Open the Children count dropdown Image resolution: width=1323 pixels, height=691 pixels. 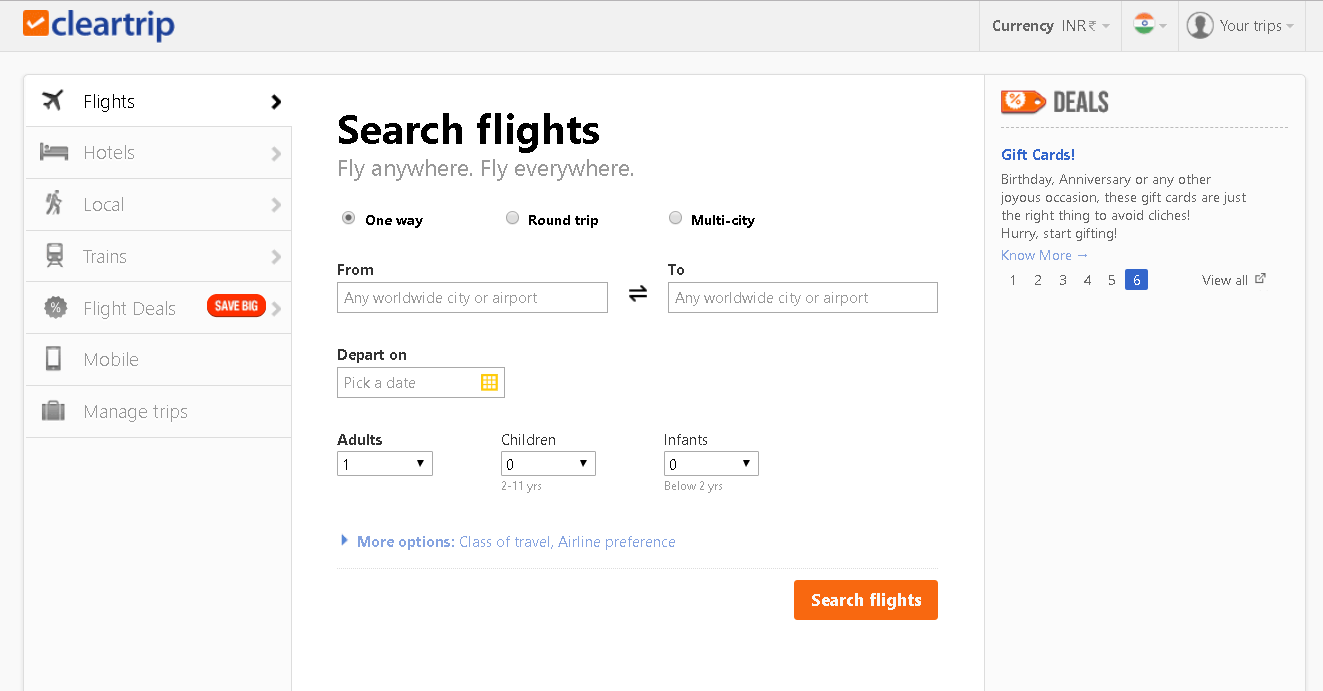[548, 464]
